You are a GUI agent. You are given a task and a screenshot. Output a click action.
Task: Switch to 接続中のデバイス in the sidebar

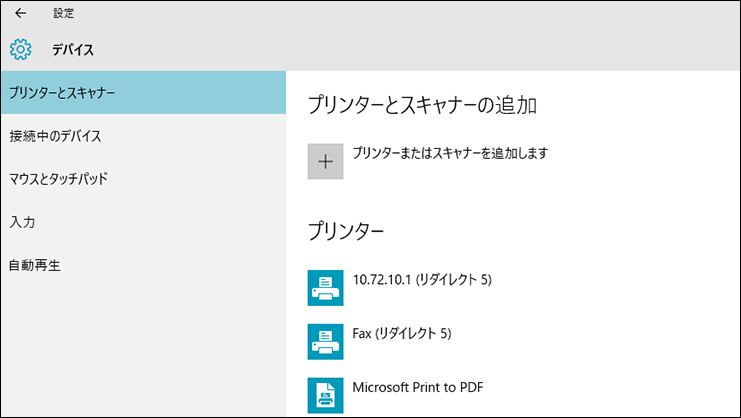pyautogui.click(x=143, y=136)
